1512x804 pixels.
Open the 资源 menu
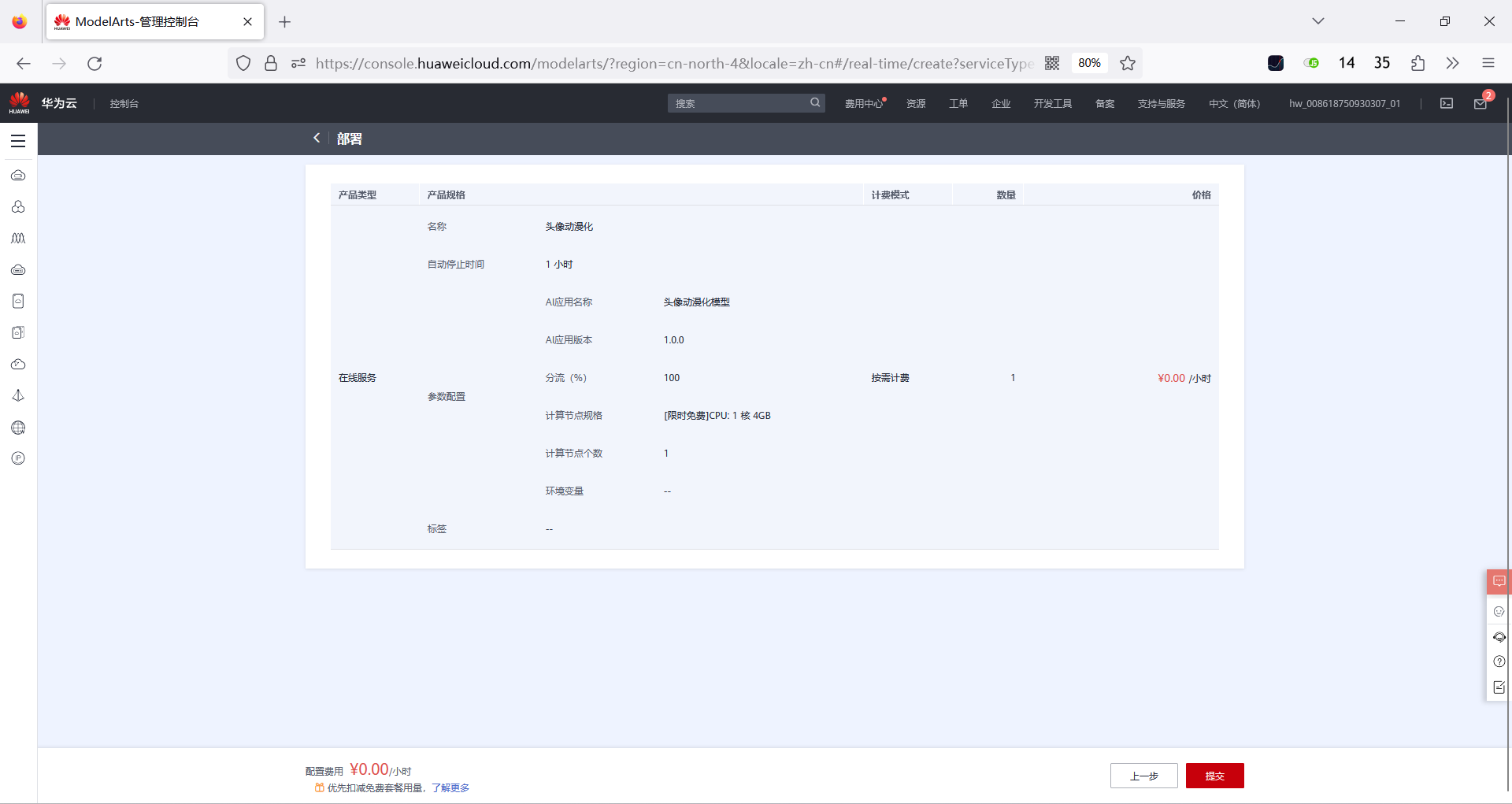(916, 103)
